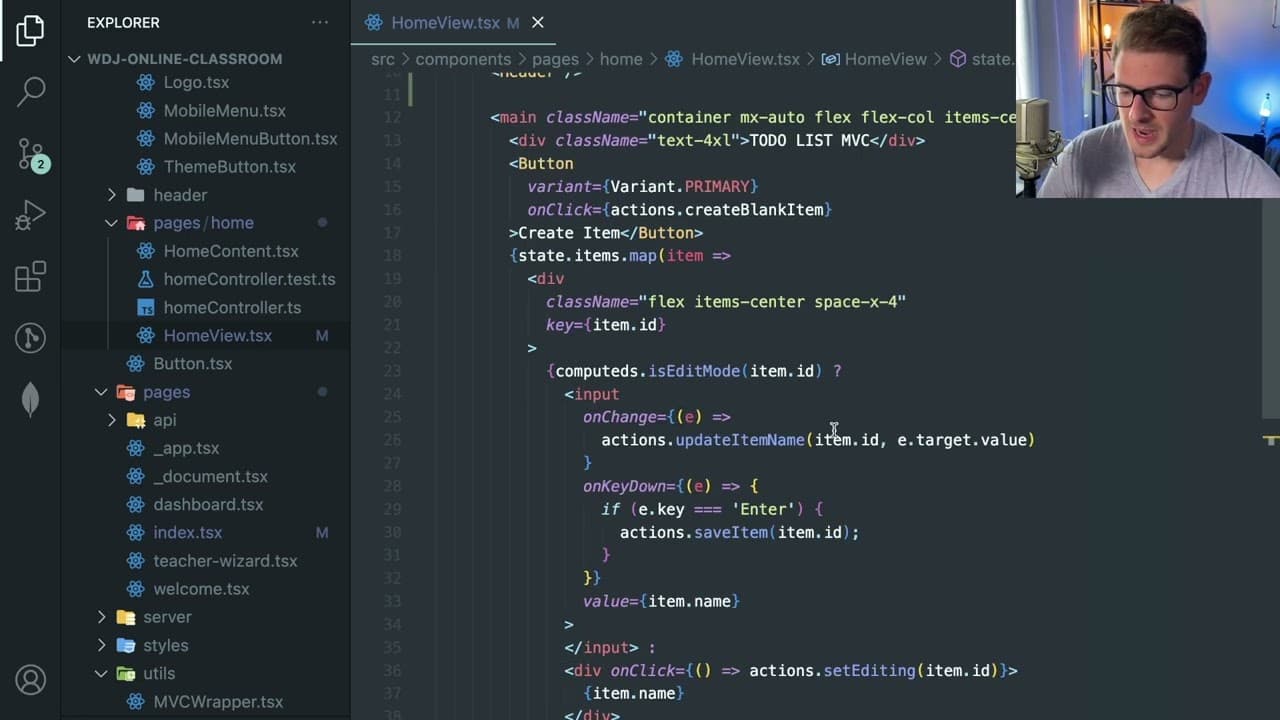Close the HomeView.tsx tab
This screenshot has width=1280, height=720.
click(537, 22)
